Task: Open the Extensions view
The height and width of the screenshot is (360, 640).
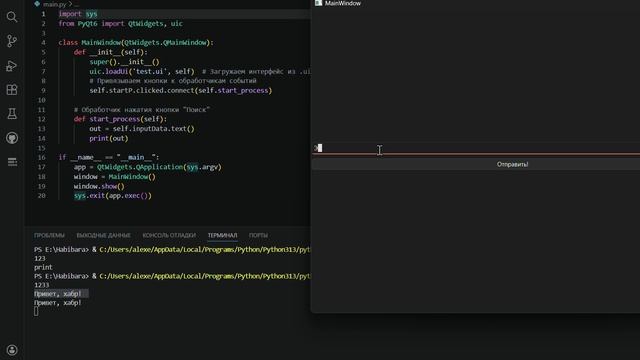Action: pos(12,90)
